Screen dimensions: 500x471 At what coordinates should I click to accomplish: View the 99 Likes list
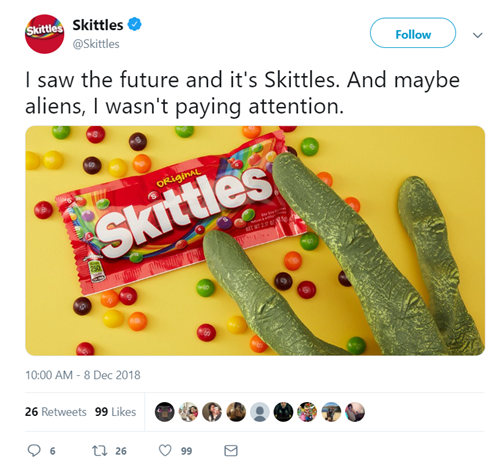(115, 412)
